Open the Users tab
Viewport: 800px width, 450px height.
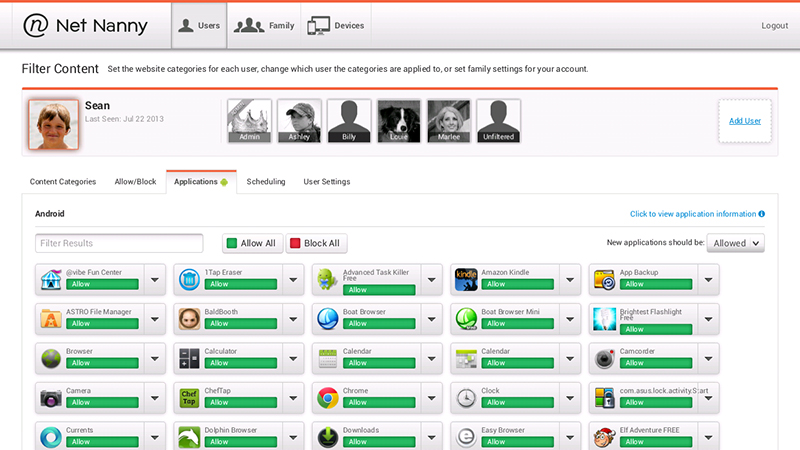[x=199, y=26]
